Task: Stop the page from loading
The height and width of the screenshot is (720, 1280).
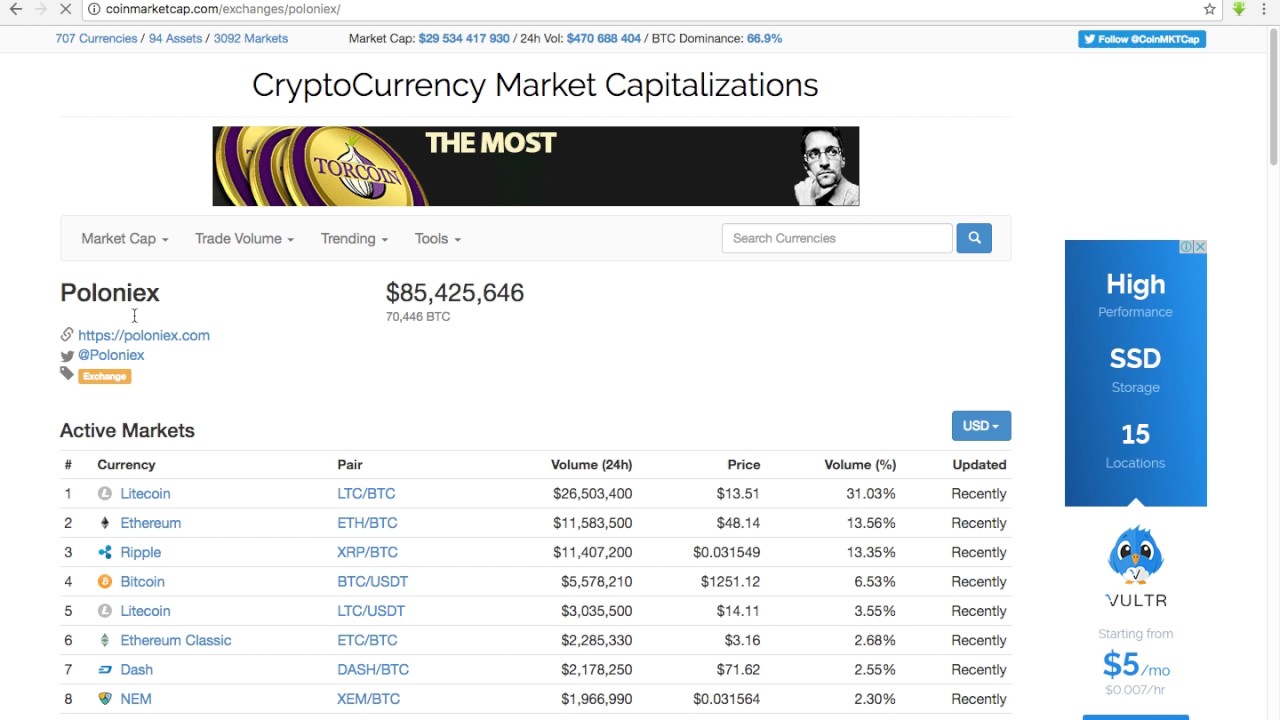Action: point(65,9)
